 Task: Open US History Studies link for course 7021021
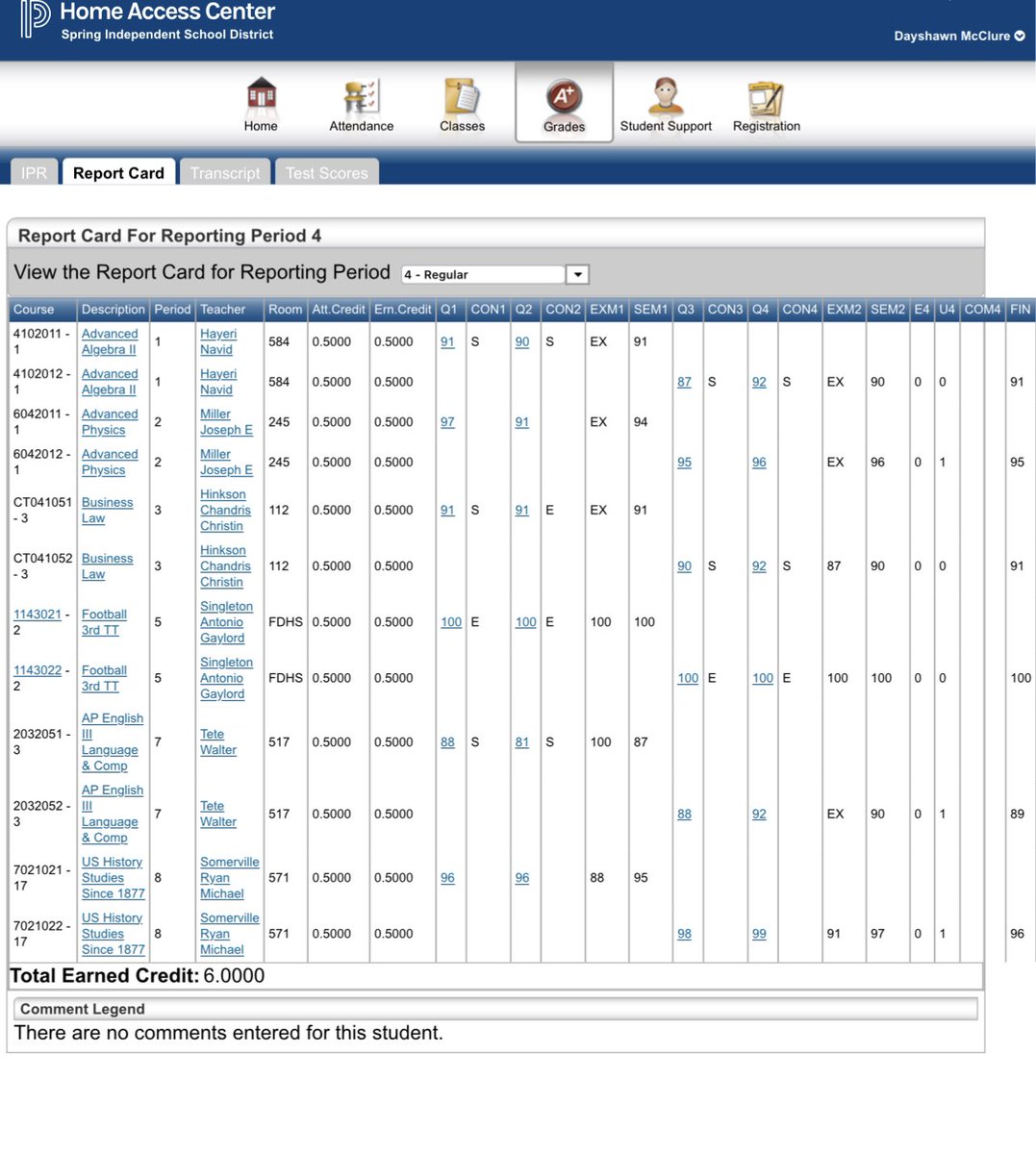click(x=113, y=878)
